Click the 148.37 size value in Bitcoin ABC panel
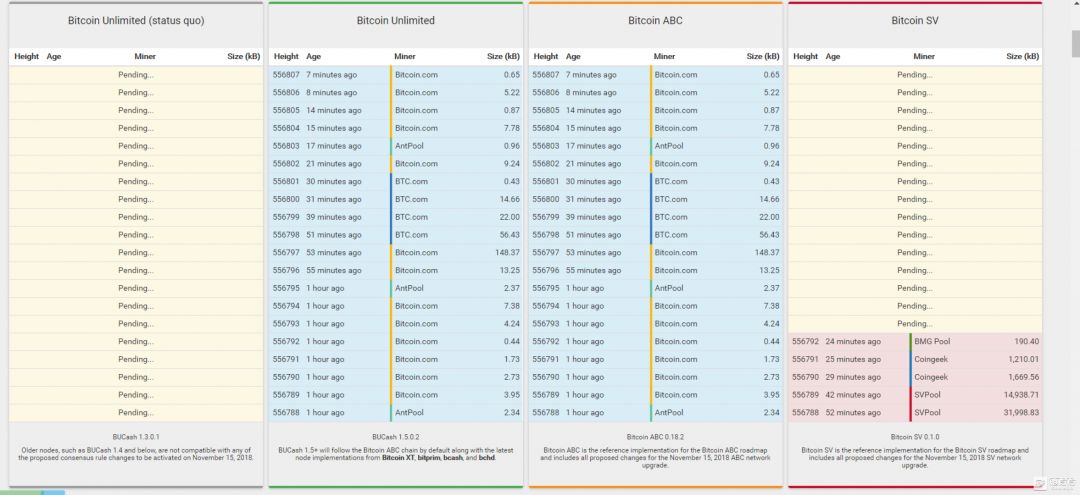This screenshot has height=495, width=1080. [x=762, y=253]
